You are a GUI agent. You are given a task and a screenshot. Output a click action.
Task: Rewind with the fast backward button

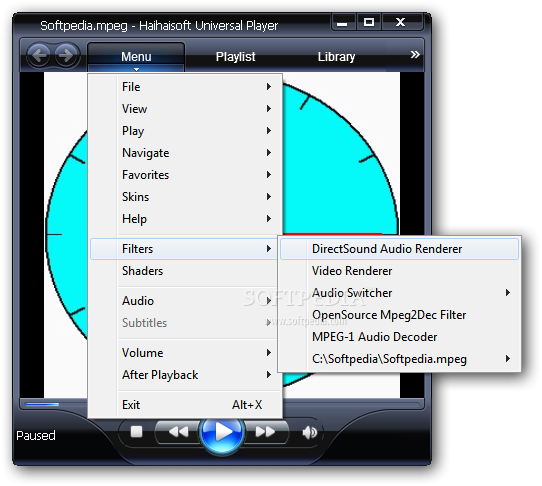click(x=178, y=431)
